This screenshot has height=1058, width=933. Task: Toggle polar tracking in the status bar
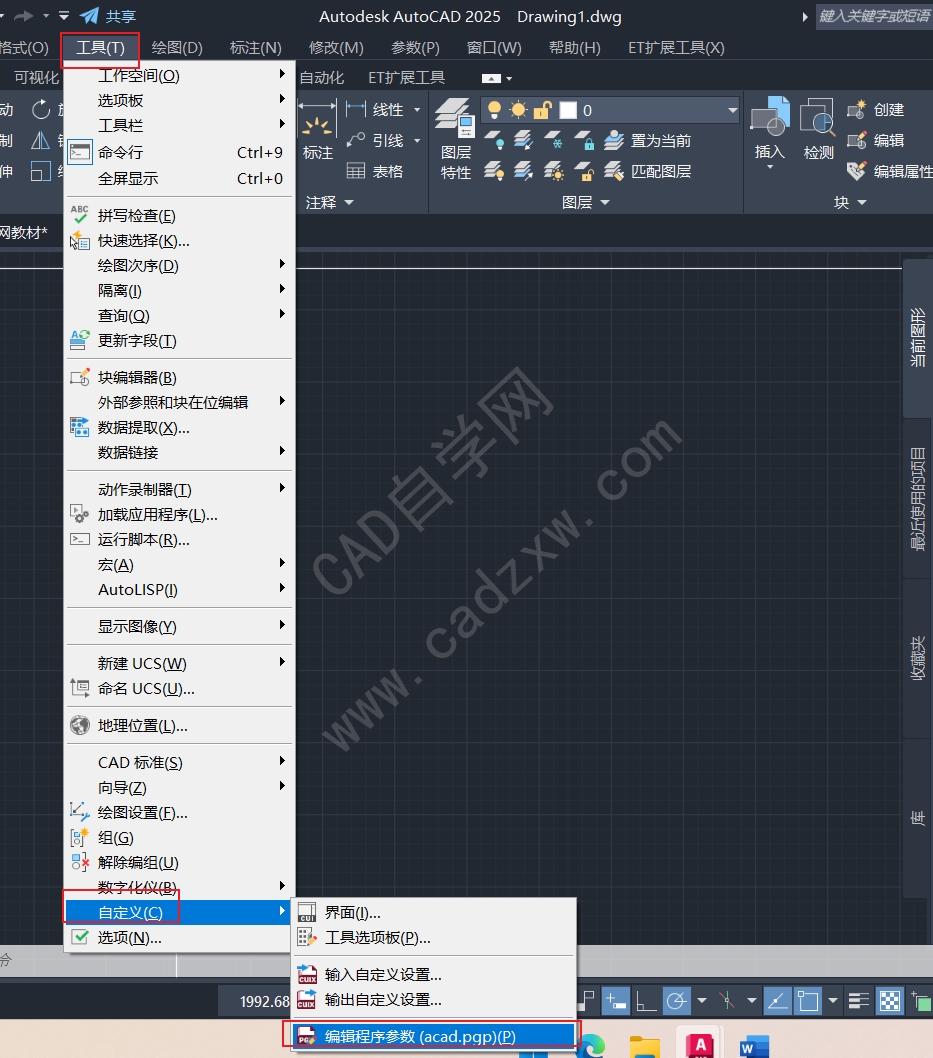677,1001
